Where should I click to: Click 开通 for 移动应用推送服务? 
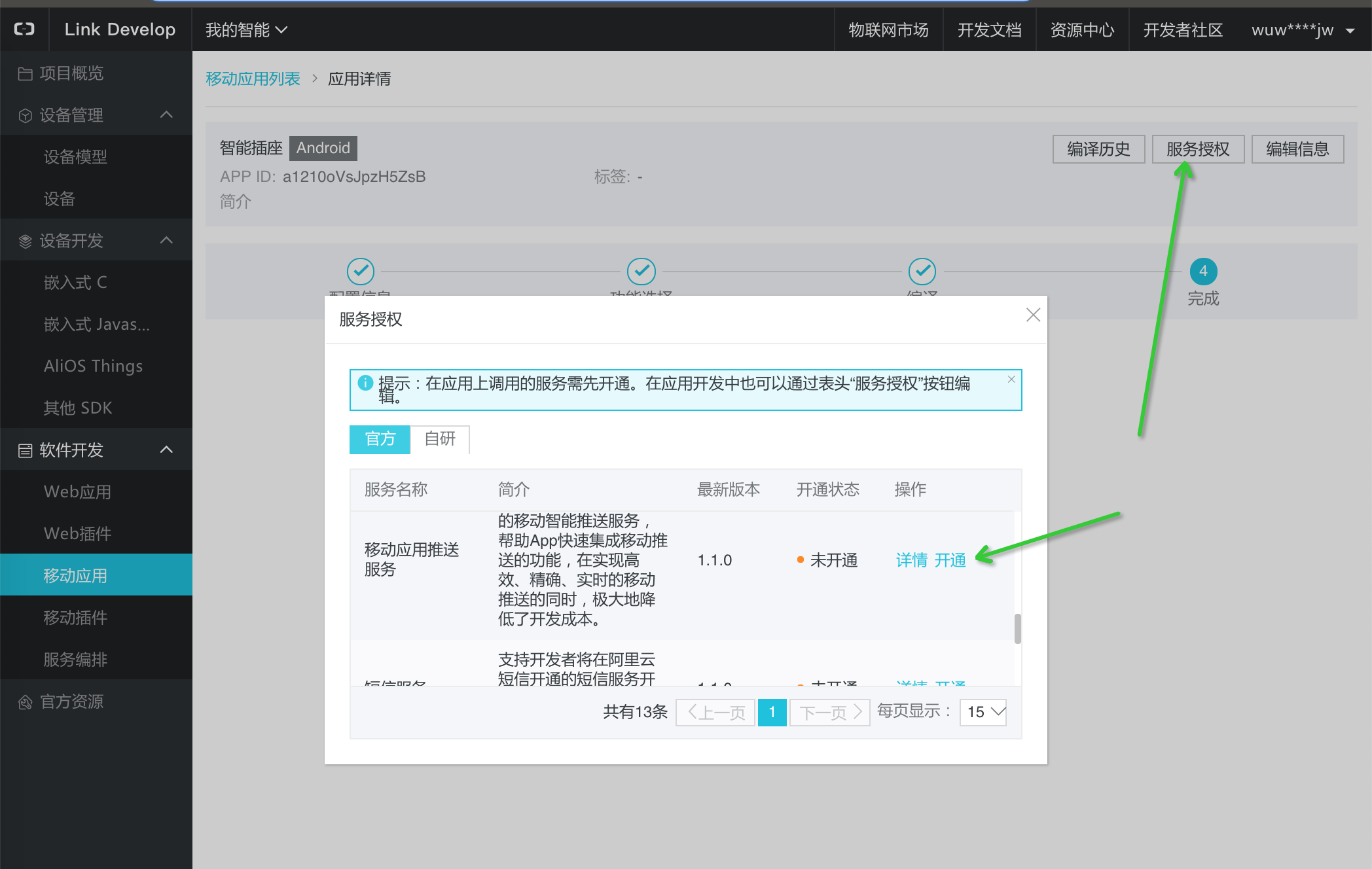coord(950,560)
